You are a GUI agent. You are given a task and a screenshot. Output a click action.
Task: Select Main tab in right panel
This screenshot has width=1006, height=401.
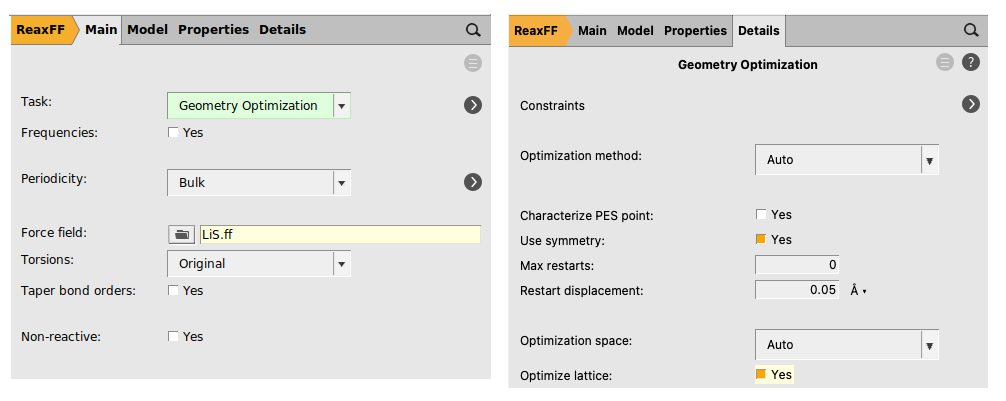[x=592, y=31]
